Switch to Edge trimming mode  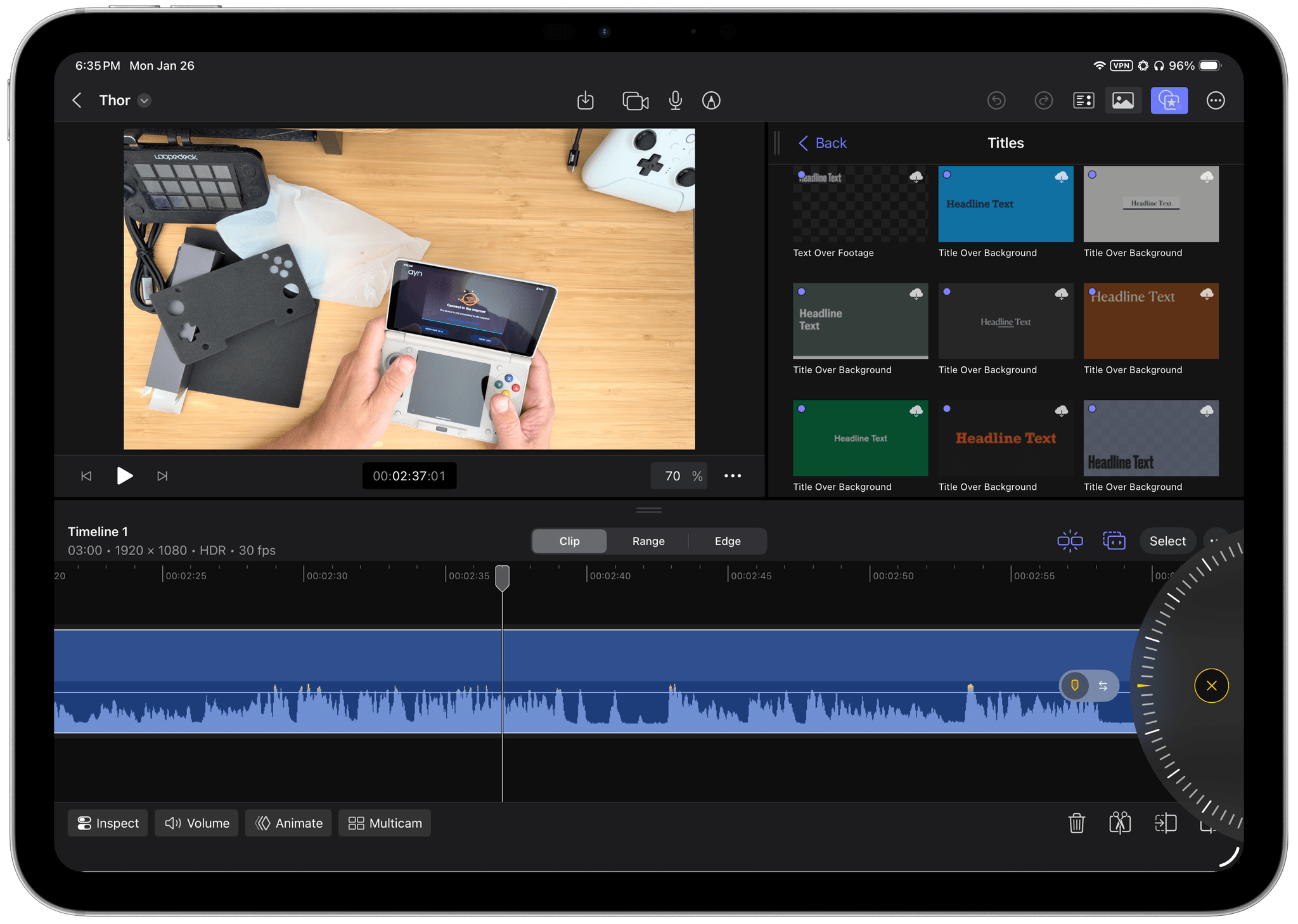pos(727,541)
